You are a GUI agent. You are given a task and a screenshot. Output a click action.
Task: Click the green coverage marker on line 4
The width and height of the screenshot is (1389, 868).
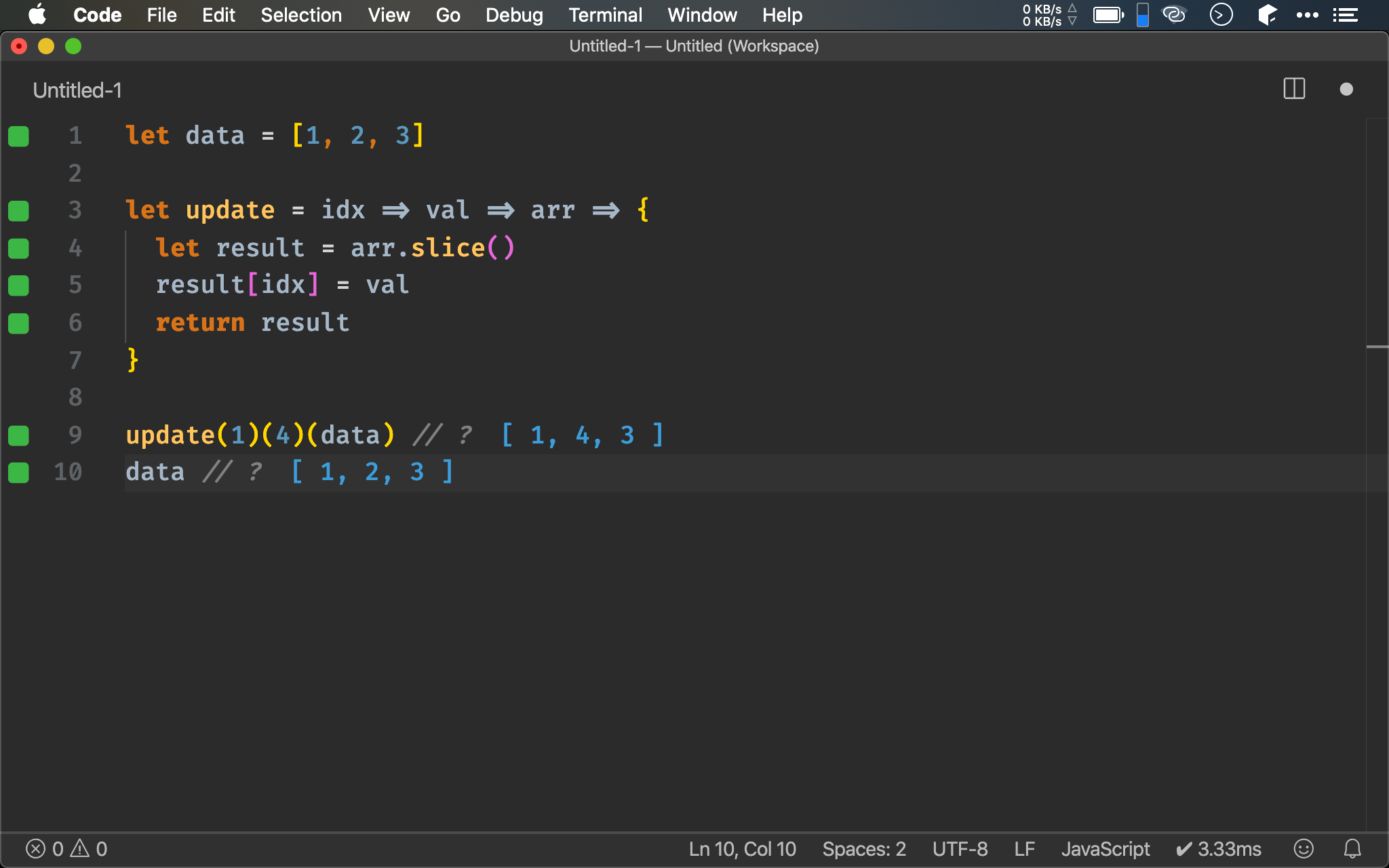pos(18,249)
